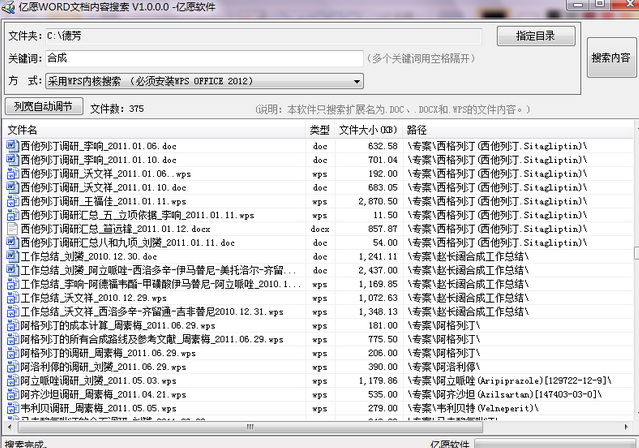Click size value 2,870.50
This screenshot has height=448, width=639.
coord(378,201)
